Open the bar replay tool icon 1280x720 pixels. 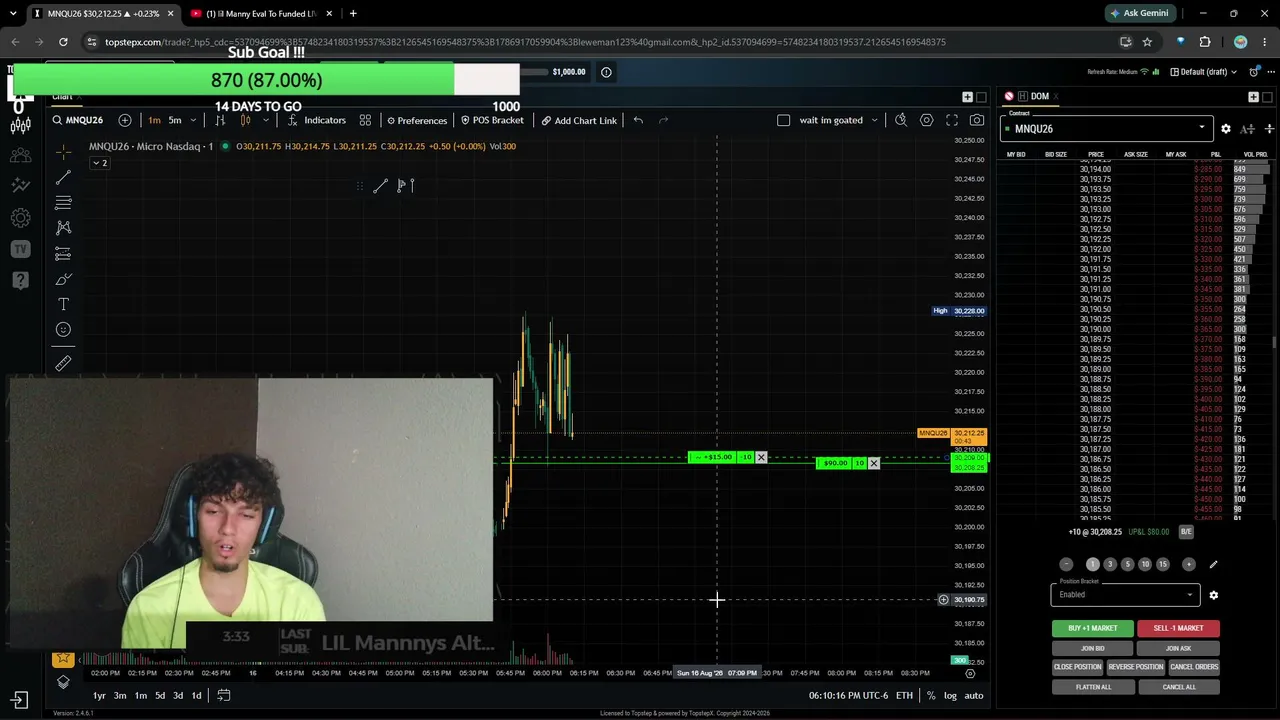(220, 120)
